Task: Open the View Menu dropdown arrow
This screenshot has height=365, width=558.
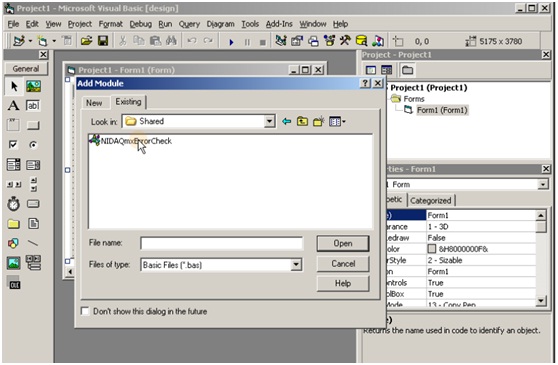Action: (x=343, y=122)
